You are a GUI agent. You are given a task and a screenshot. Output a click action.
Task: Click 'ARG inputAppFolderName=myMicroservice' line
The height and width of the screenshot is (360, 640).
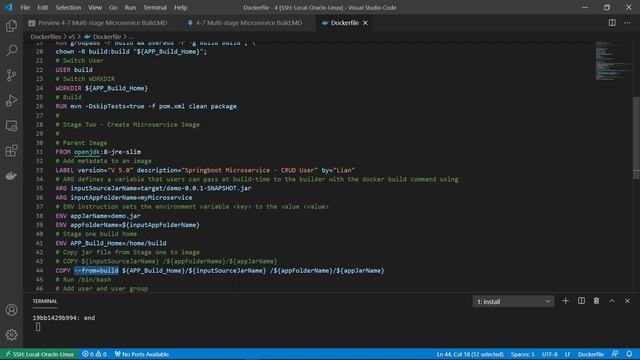point(124,198)
